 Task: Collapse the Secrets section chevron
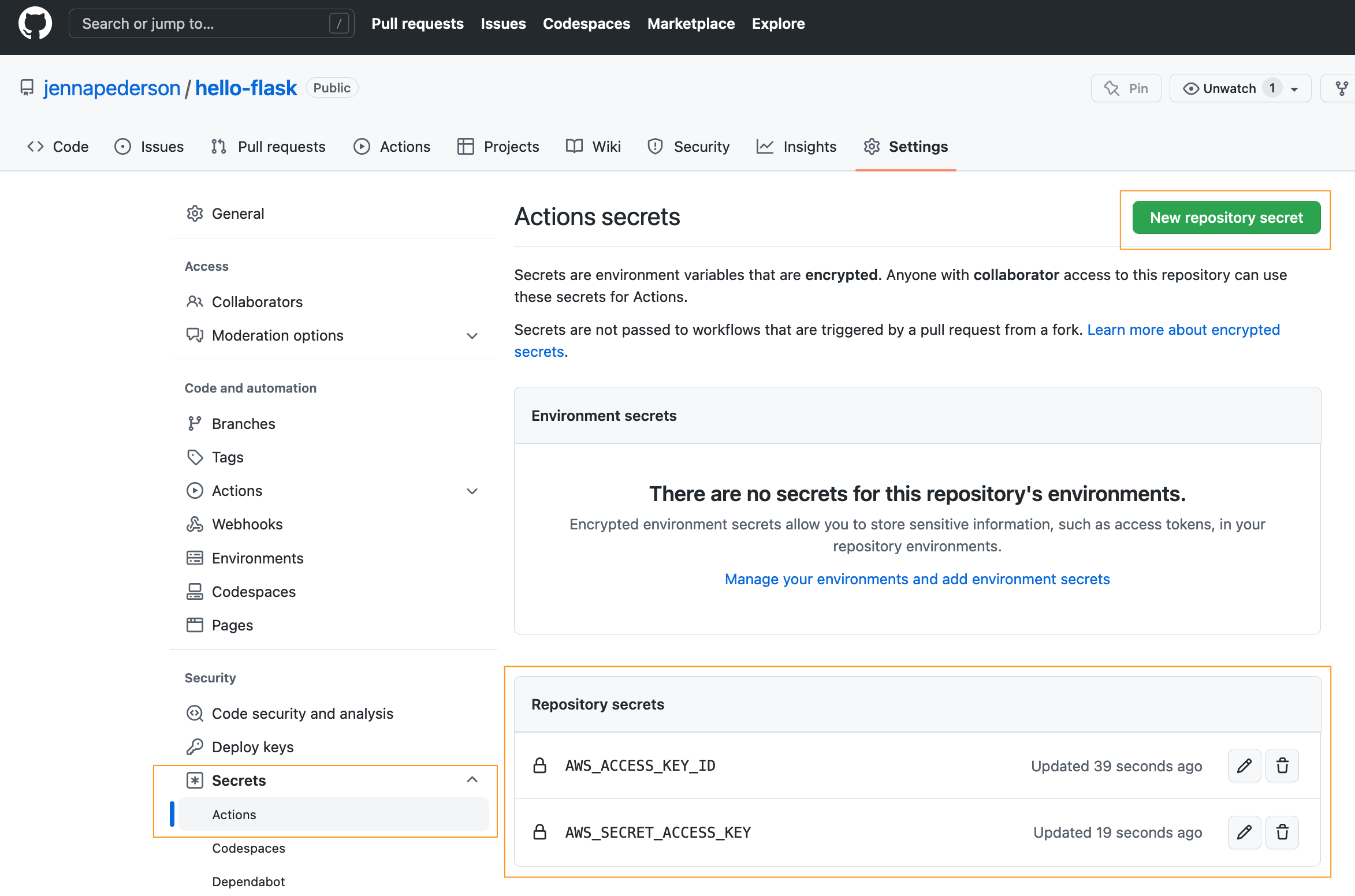pos(472,780)
